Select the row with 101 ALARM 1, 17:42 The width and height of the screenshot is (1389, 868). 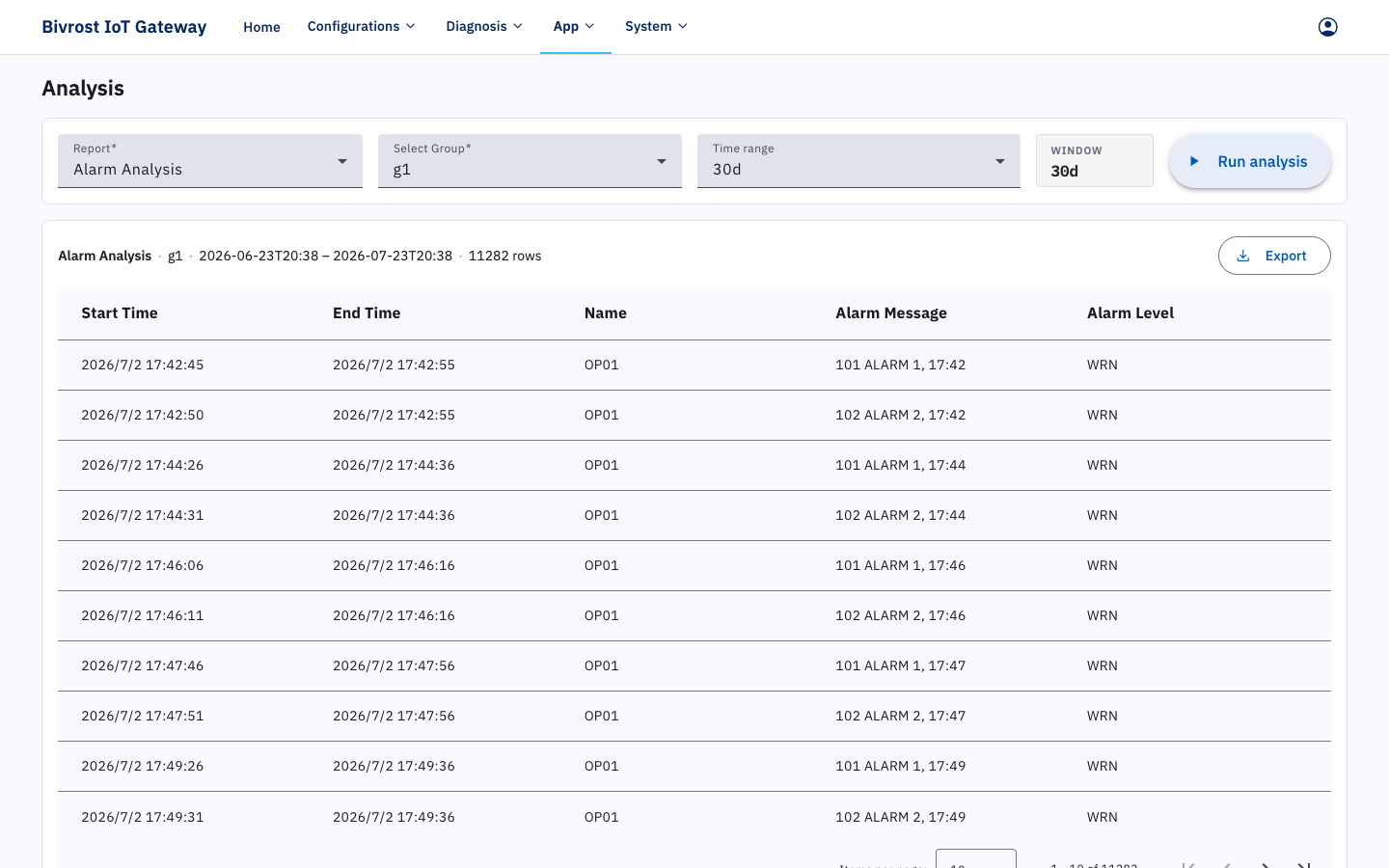click(x=694, y=366)
